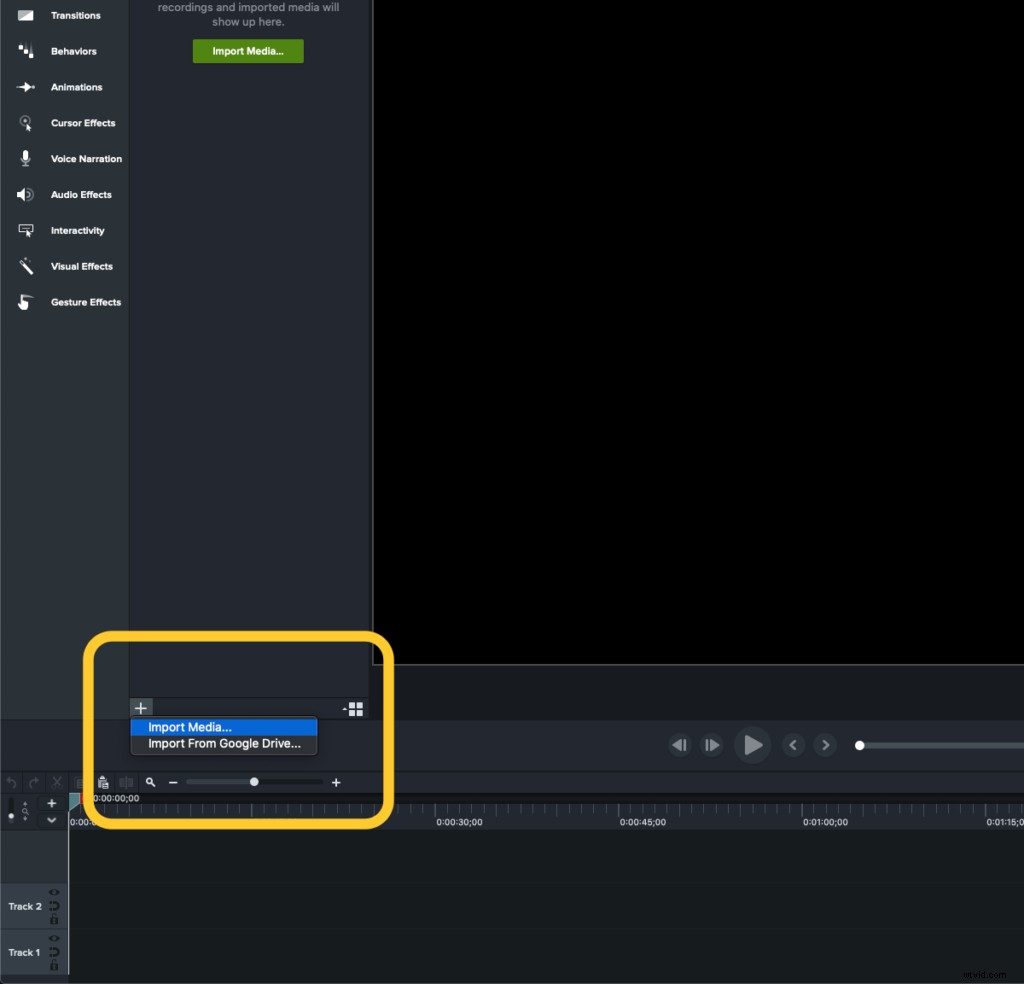Open the add media plus dropdown
The width and height of the screenshot is (1024, 984).
pyautogui.click(x=140, y=708)
